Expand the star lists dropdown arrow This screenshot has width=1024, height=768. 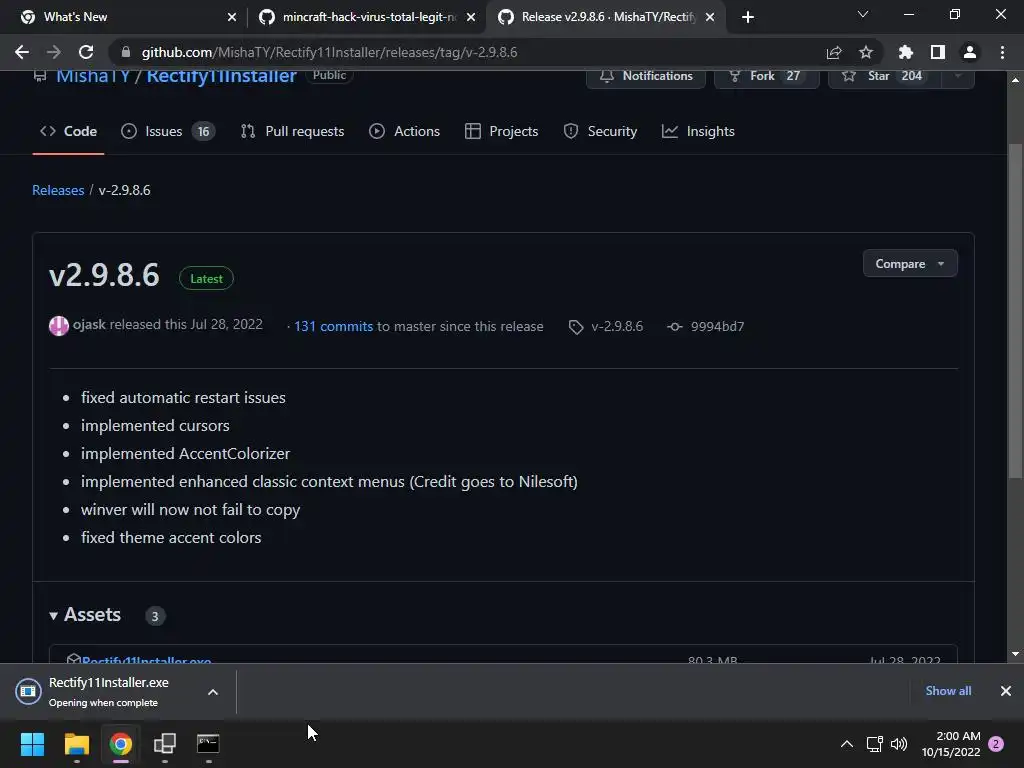click(958, 76)
